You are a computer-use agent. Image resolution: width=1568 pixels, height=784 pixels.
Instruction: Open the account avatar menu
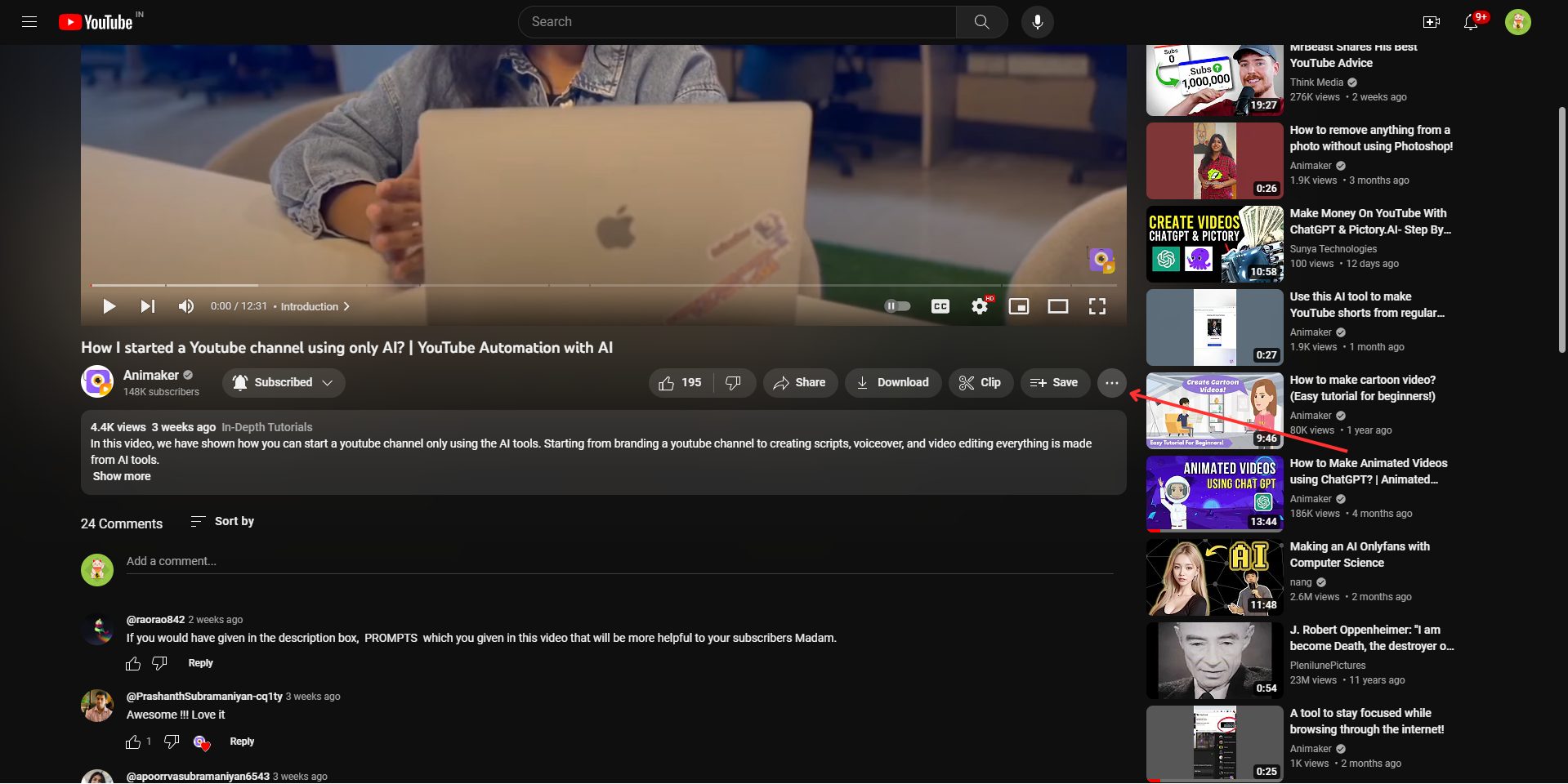1517,22
